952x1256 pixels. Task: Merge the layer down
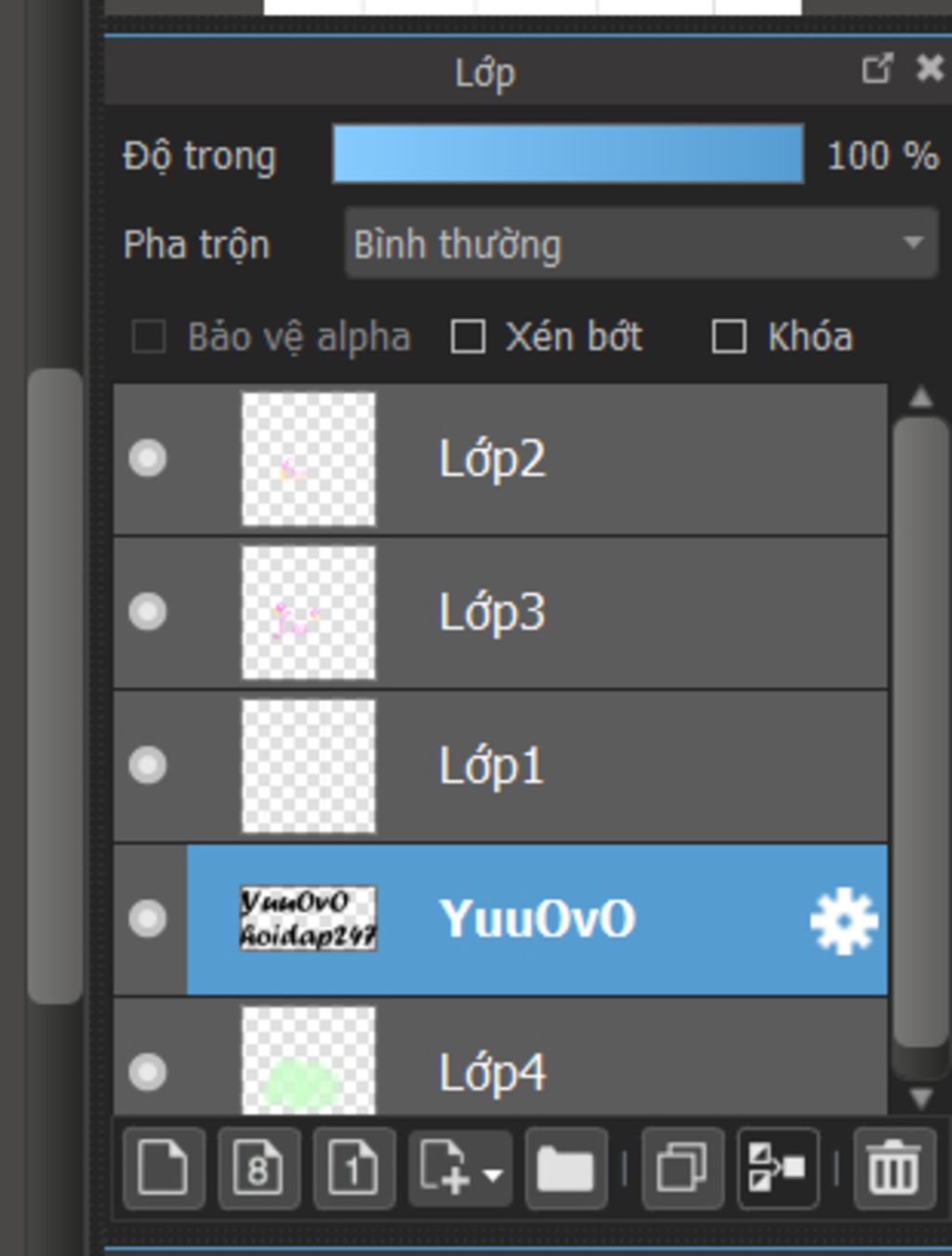point(777,1168)
